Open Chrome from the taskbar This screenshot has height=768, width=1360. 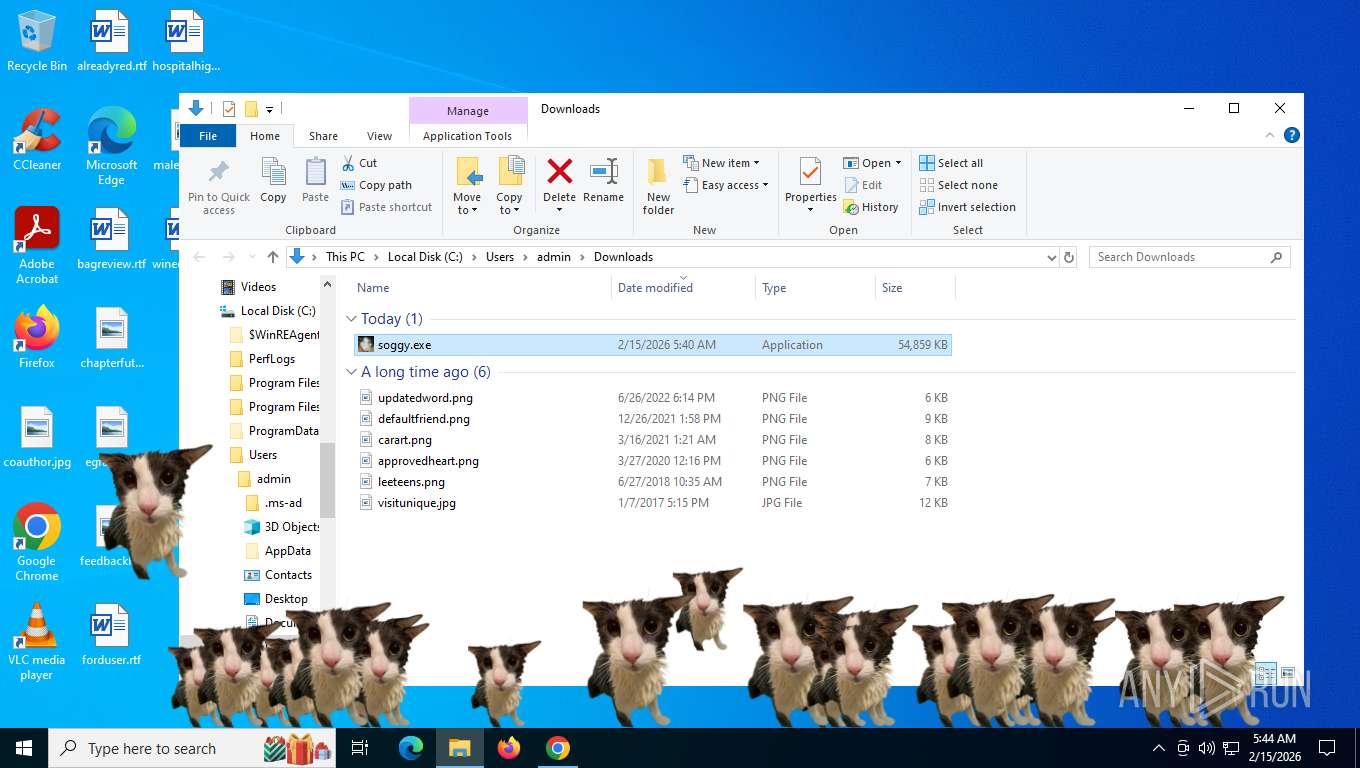pos(558,748)
